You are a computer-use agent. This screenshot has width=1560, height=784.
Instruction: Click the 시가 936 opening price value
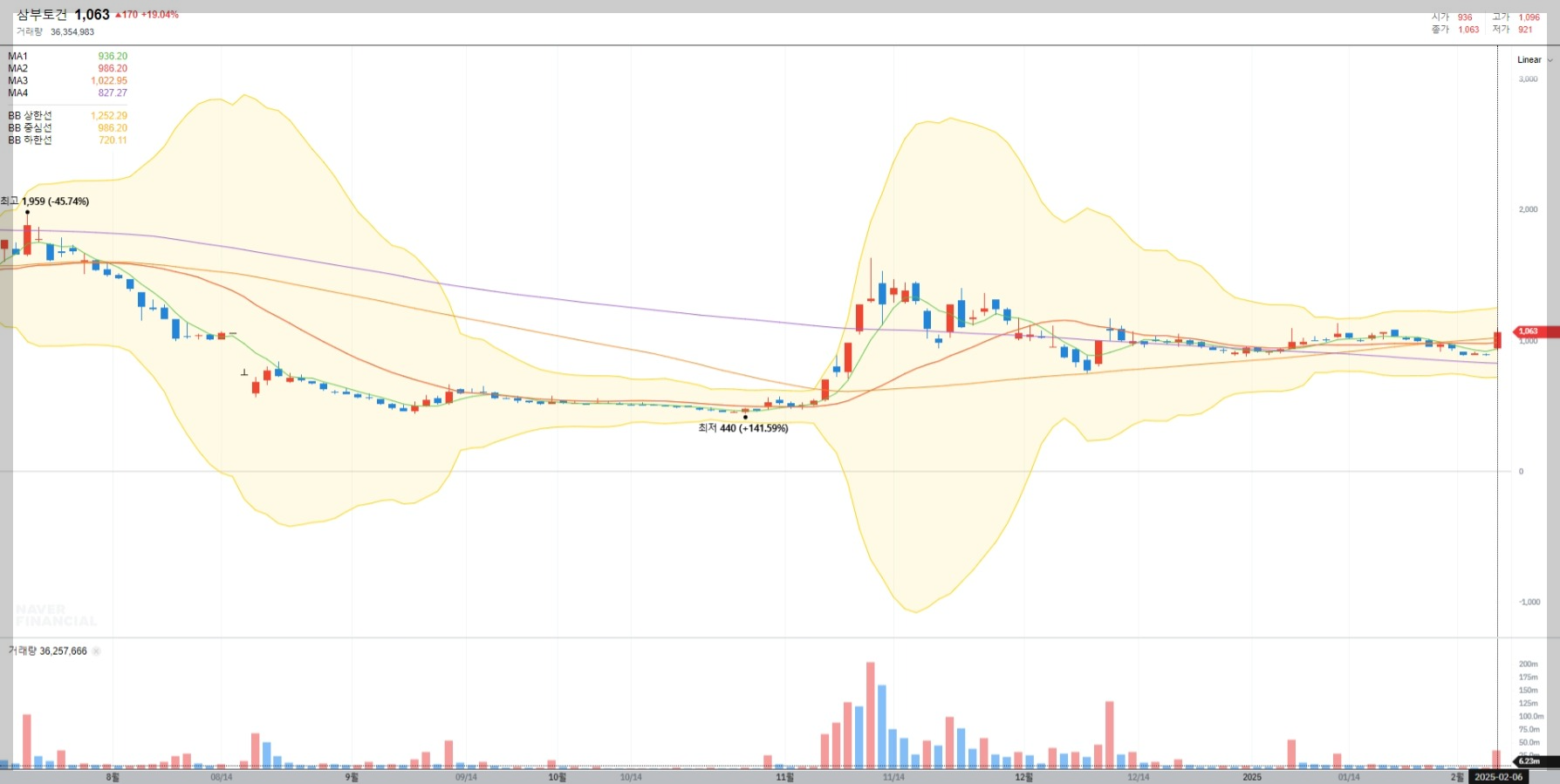(1465, 17)
